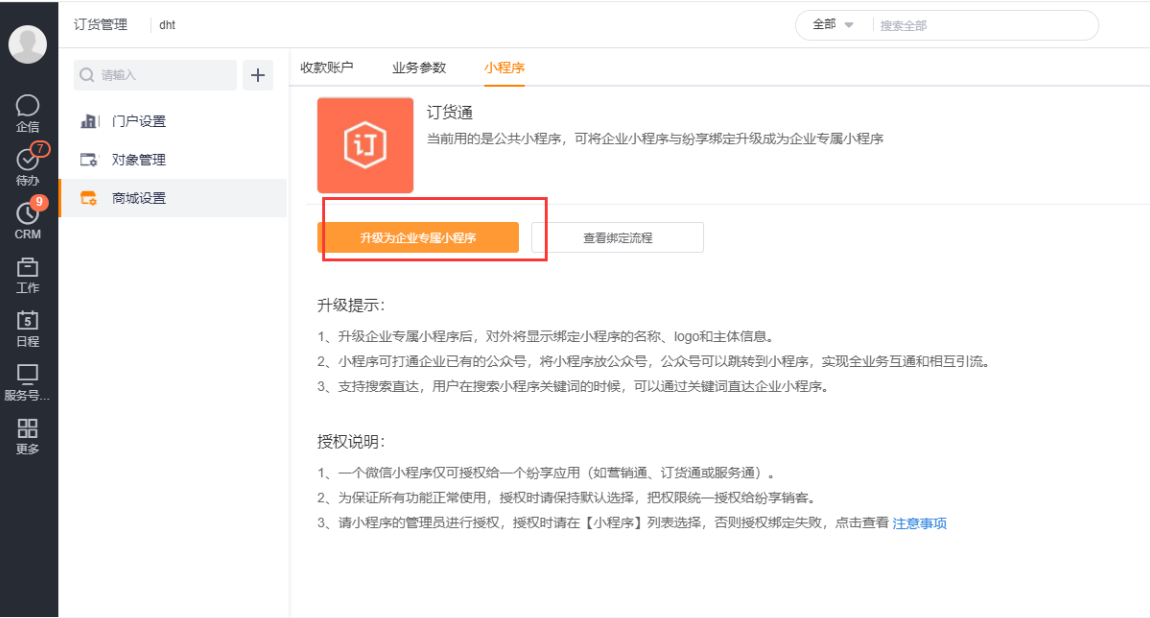1150x618 pixels.
Task: Click authorization note 一个微信小程序仅可授权
Action: tap(546, 473)
